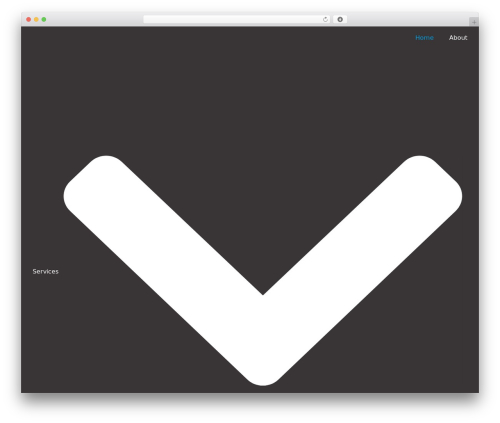Close the browser window with red dot
The height and width of the screenshot is (423, 500).
click(29, 19)
